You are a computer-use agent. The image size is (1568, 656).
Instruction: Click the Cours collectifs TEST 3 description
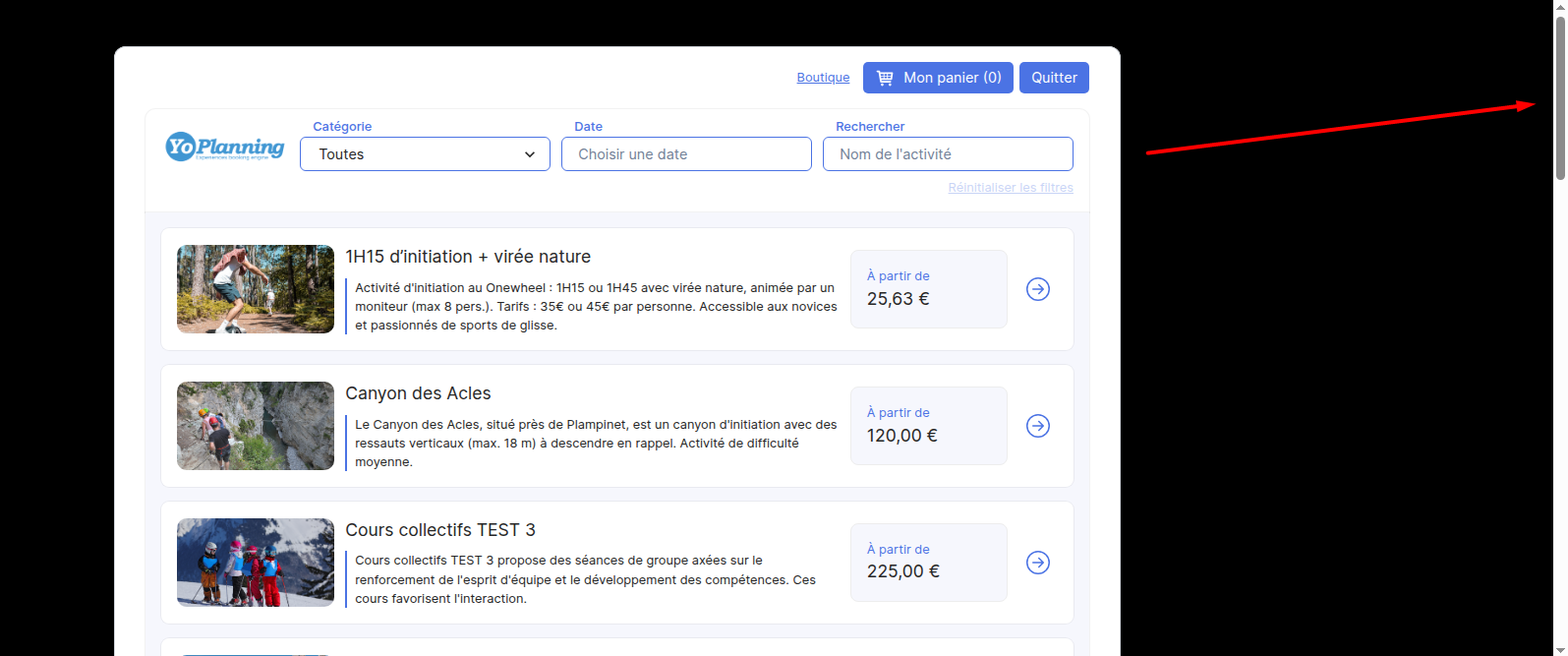tap(586, 579)
